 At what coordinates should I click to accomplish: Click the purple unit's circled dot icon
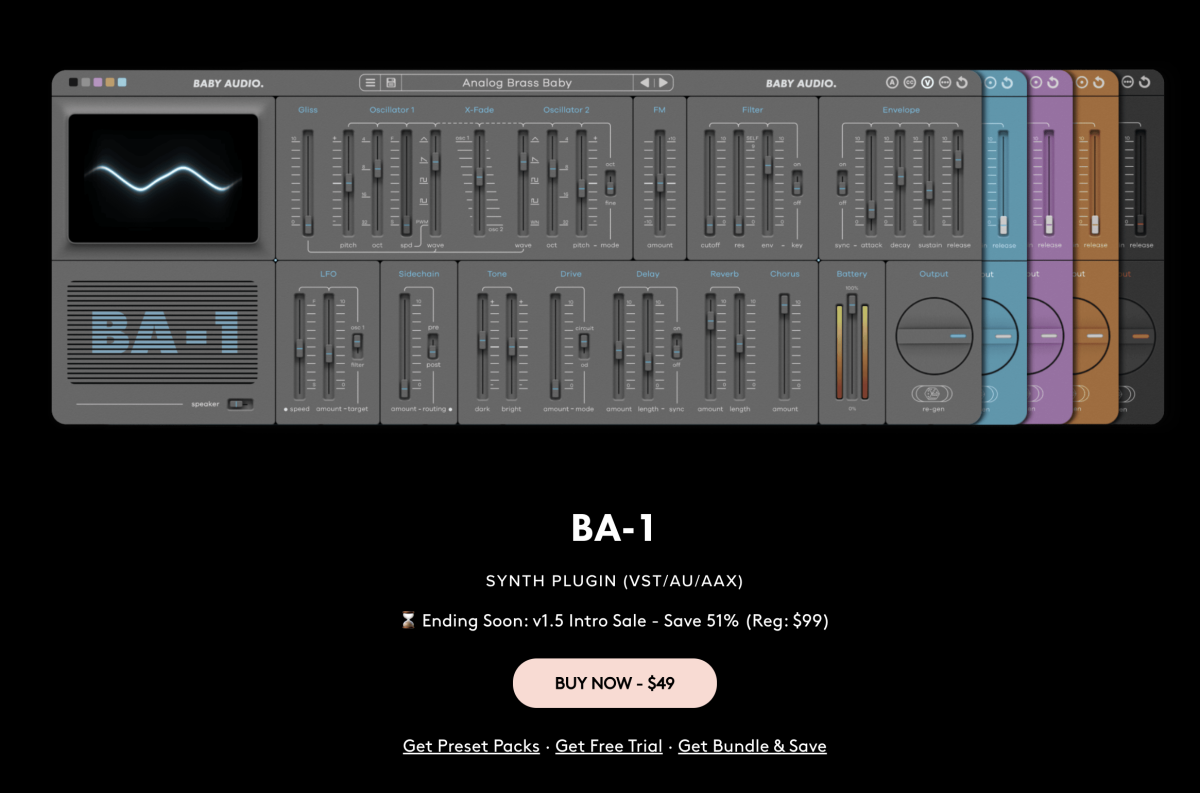pyautogui.click(x=1036, y=83)
